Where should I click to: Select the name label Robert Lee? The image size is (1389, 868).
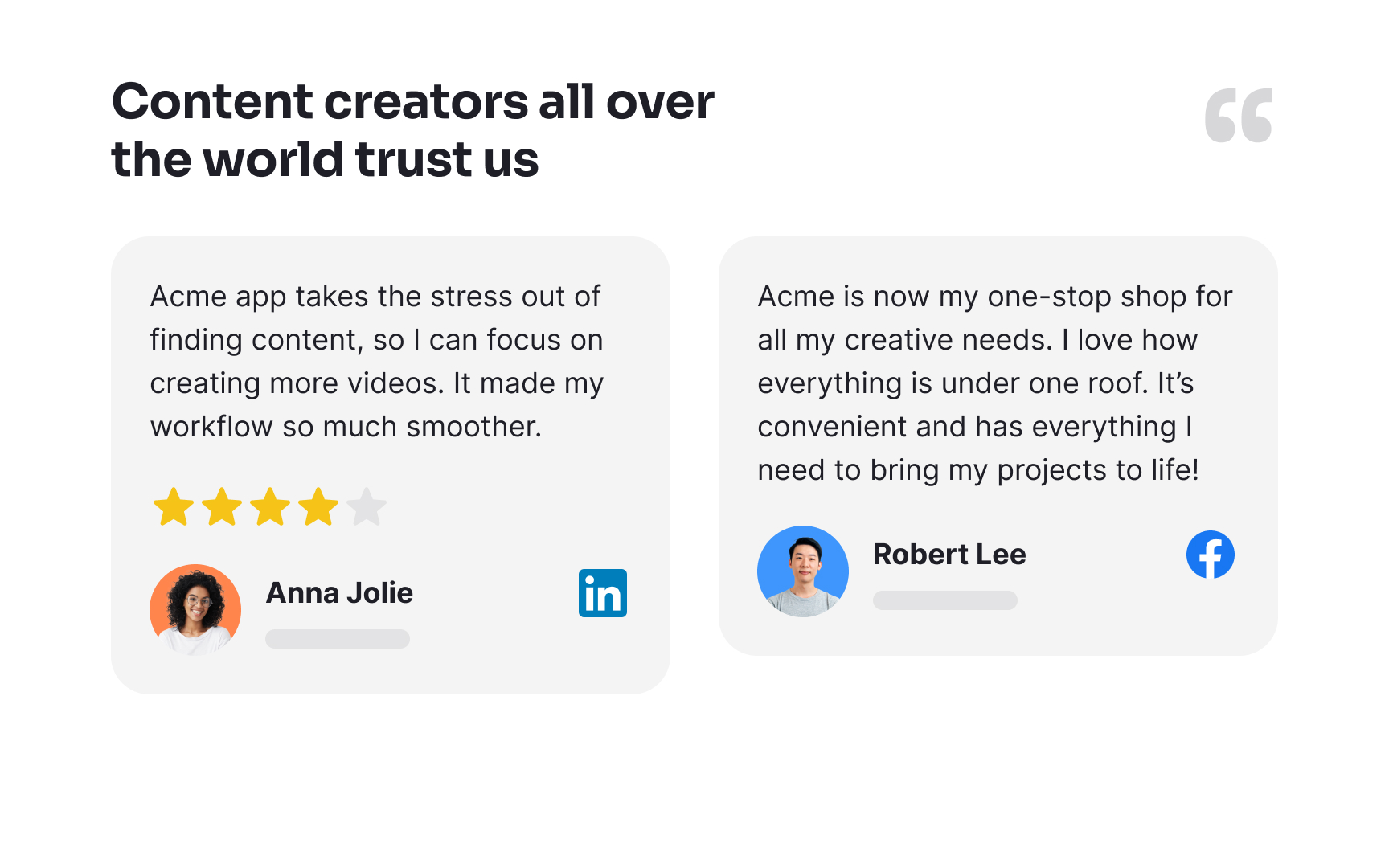[950, 554]
